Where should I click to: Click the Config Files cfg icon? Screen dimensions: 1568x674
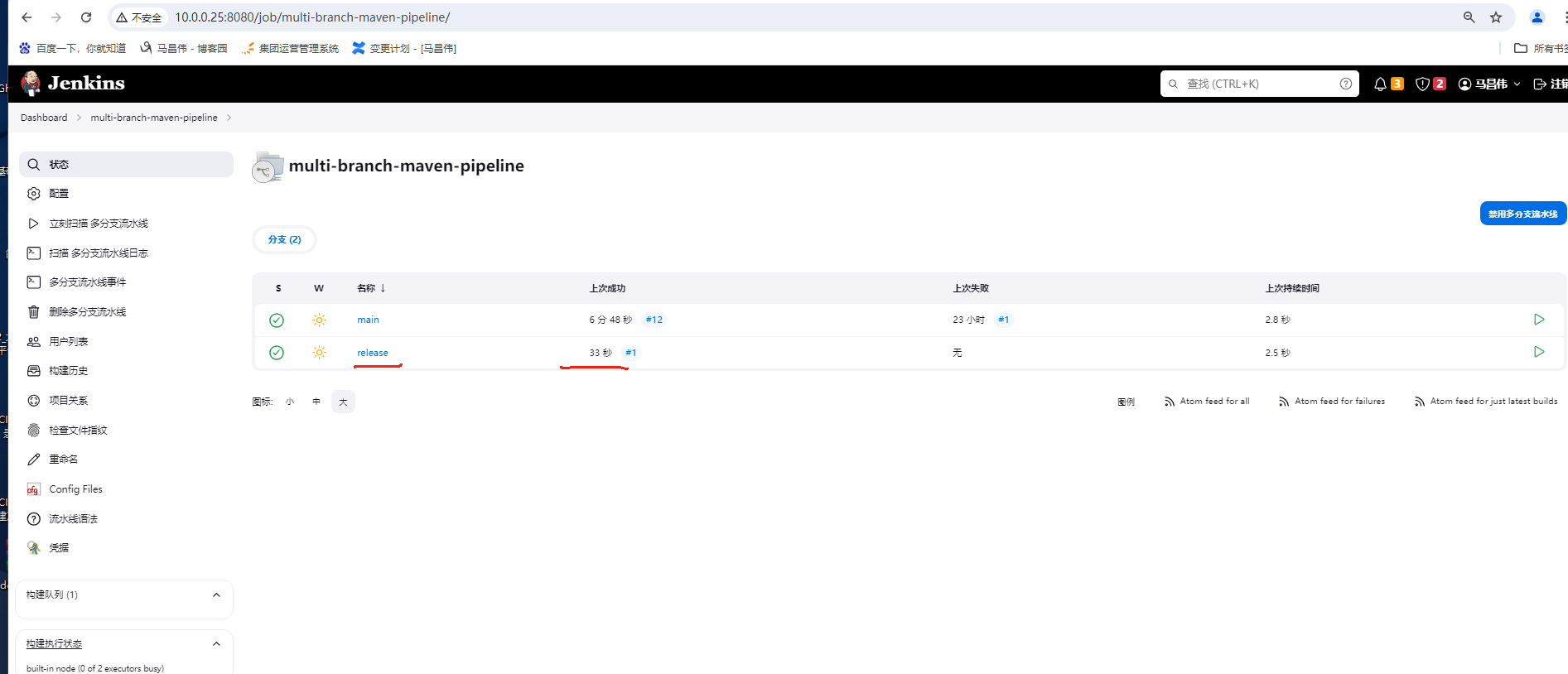[x=34, y=489]
